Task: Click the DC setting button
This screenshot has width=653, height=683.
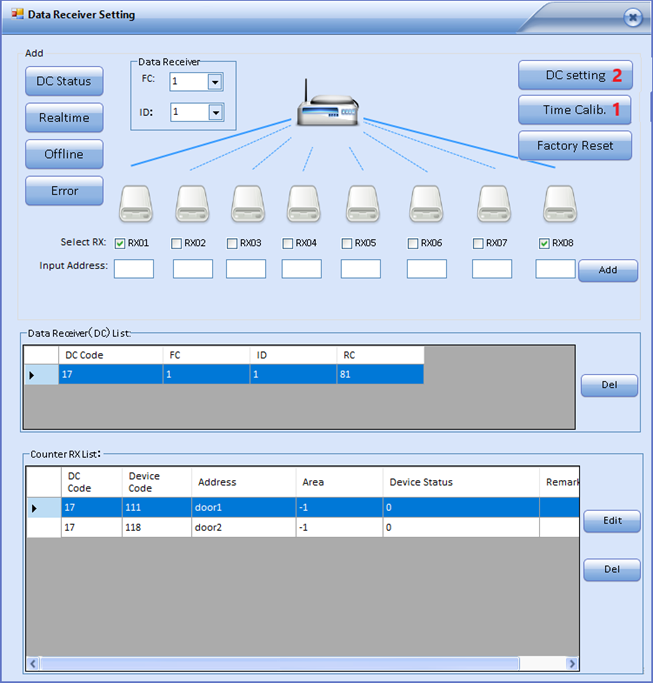Action: [x=575, y=75]
